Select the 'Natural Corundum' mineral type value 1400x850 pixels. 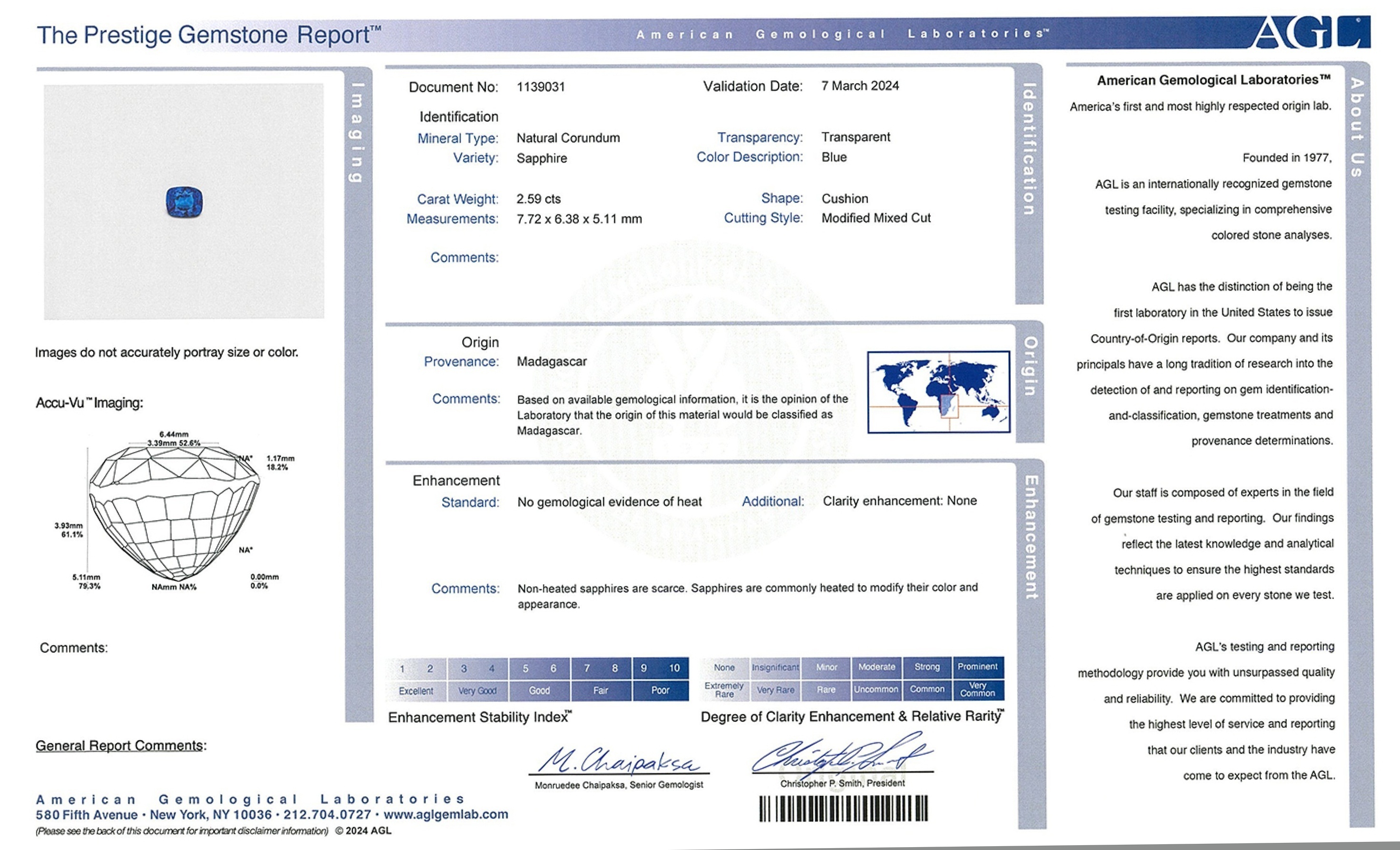click(x=568, y=138)
